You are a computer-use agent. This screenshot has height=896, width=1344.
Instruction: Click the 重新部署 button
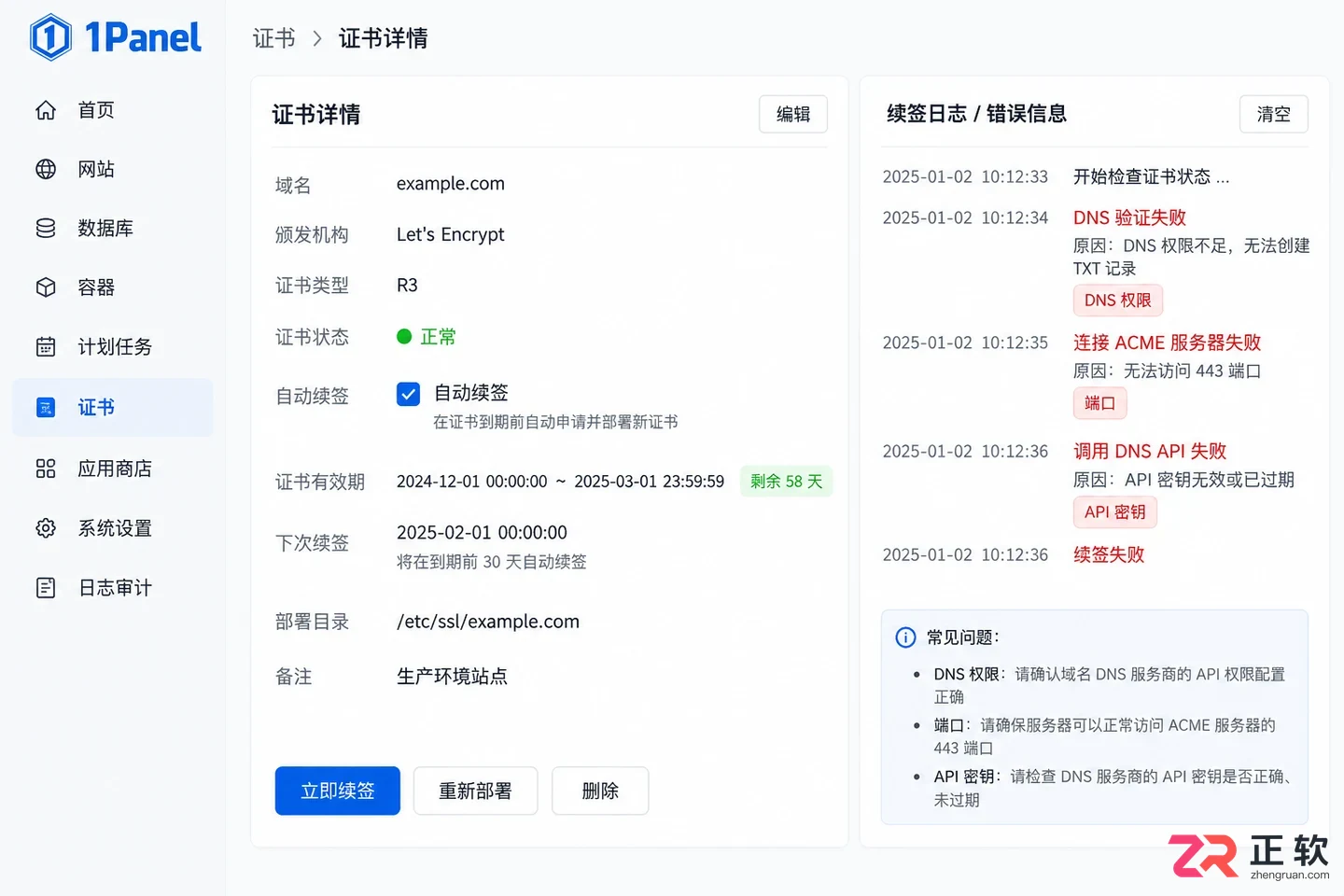click(475, 791)
